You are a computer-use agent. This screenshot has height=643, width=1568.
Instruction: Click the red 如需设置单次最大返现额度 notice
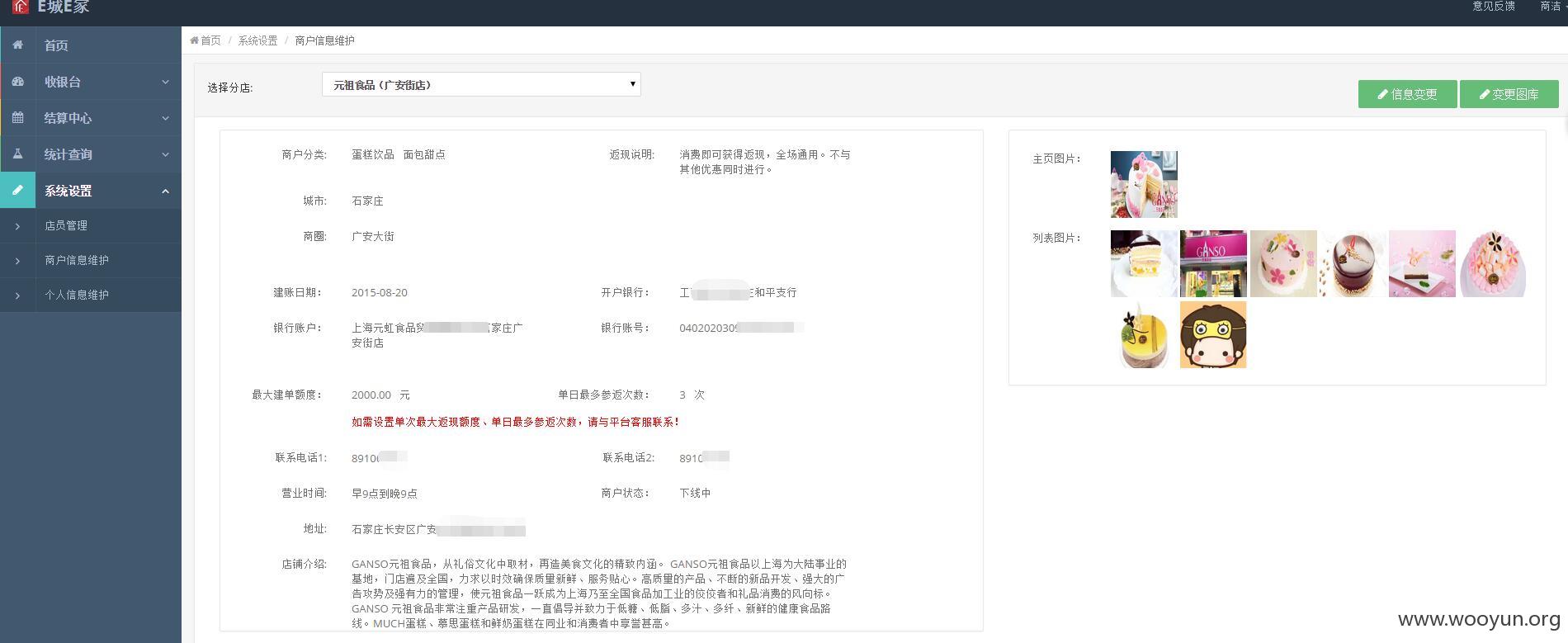(x=515, y=422)
